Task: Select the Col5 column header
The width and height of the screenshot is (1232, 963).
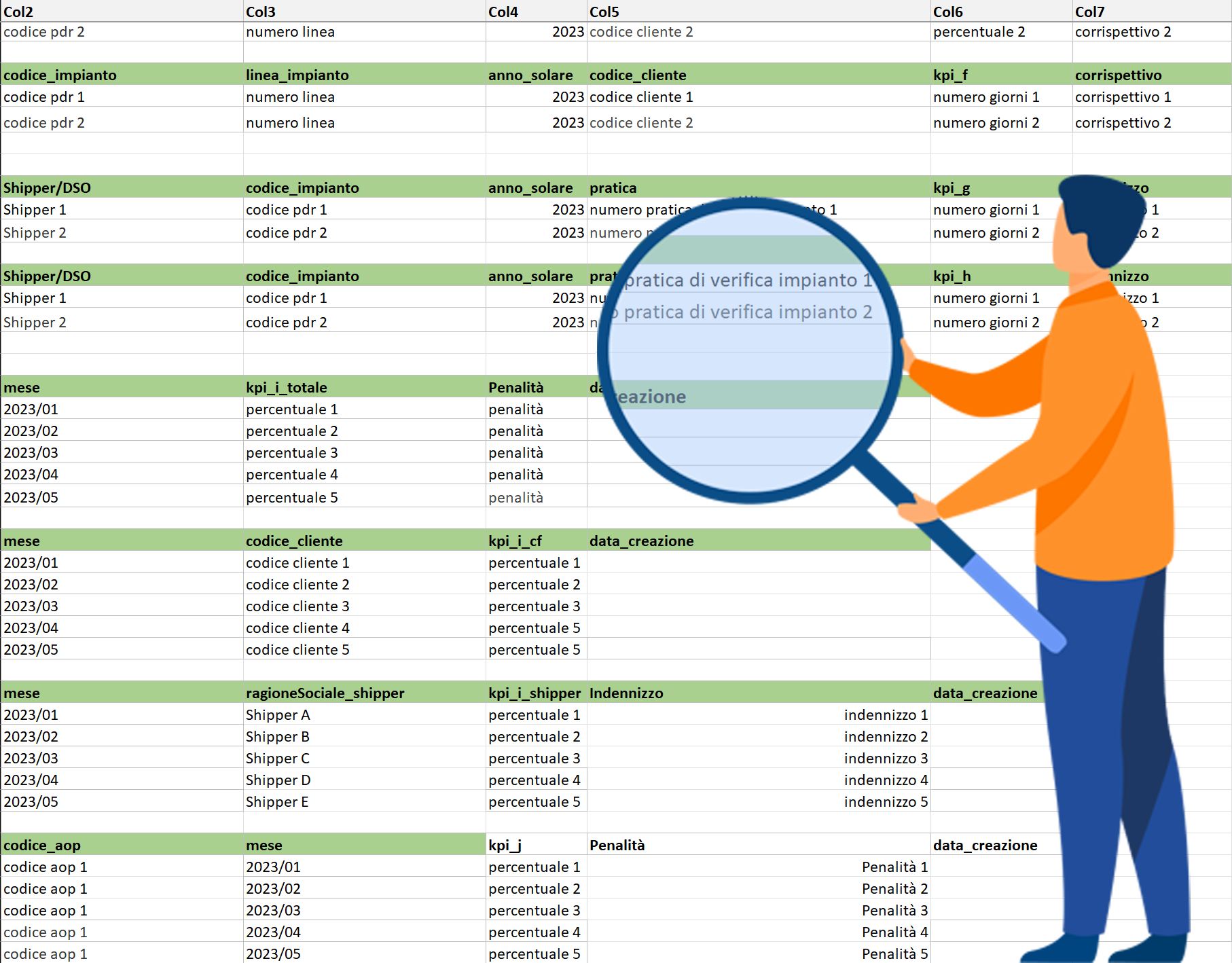Action: coord(759,12)
